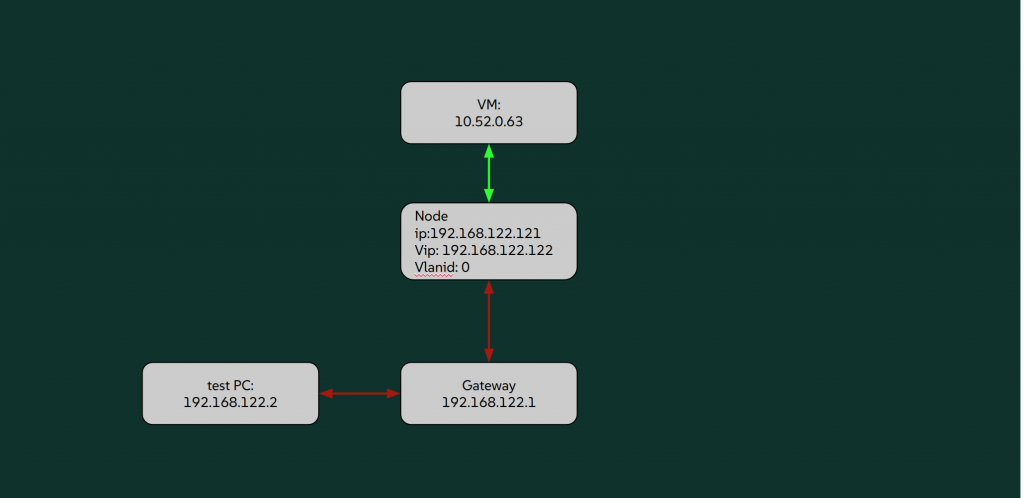This screenshot has width=1024, height=498.
Task: Select the red test PC-to-Gateway connector
Action: (x=360, y=393)
